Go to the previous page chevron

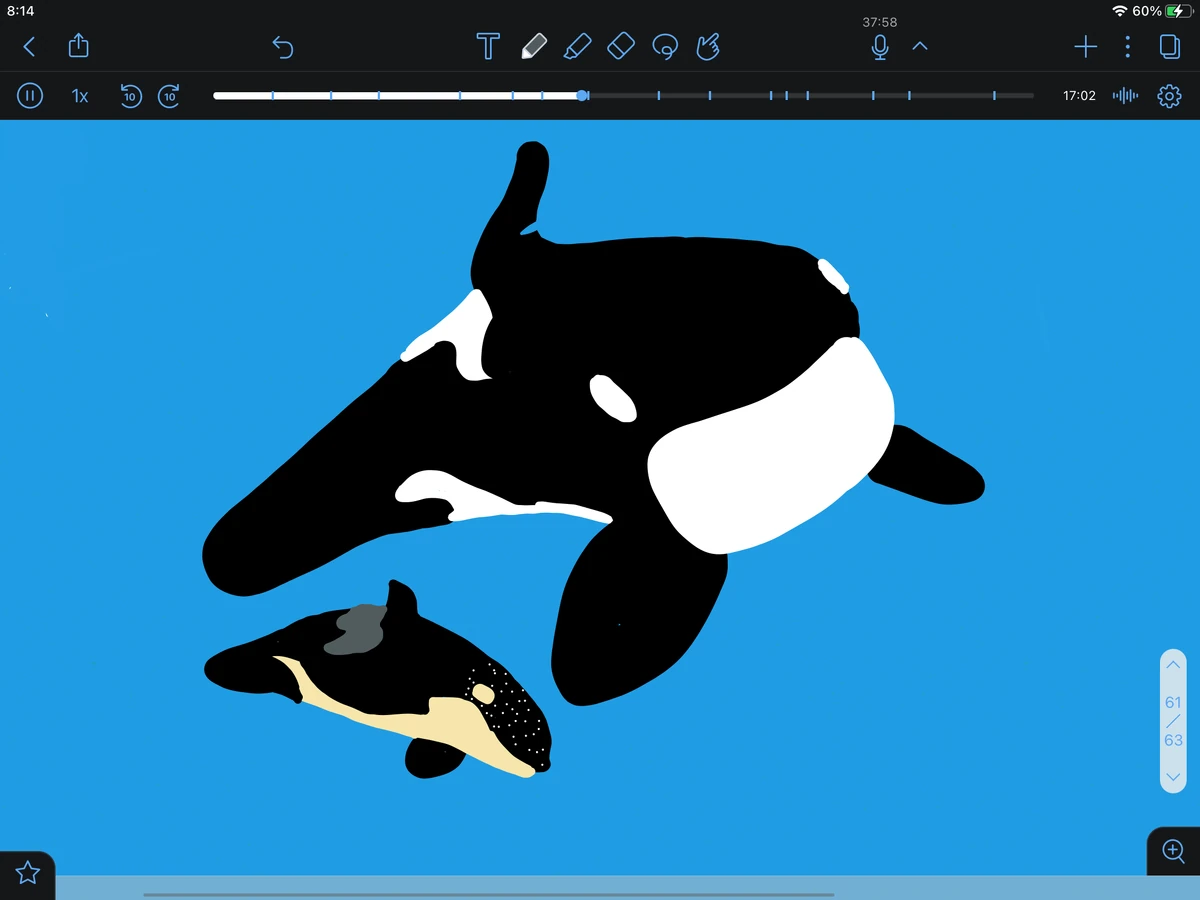[x=1172, y=664]
